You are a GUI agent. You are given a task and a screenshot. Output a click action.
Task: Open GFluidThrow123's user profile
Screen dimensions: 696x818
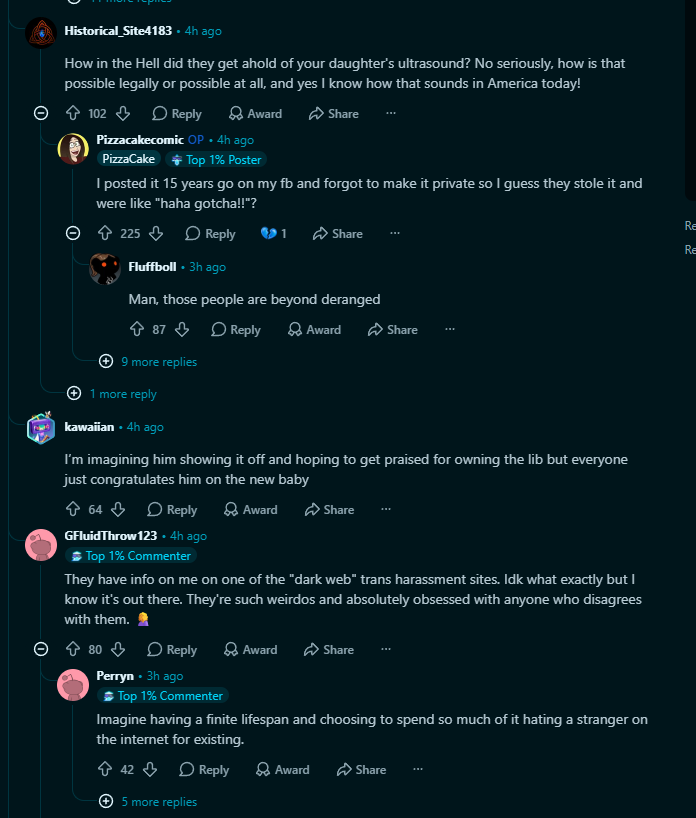pos(111,536)
